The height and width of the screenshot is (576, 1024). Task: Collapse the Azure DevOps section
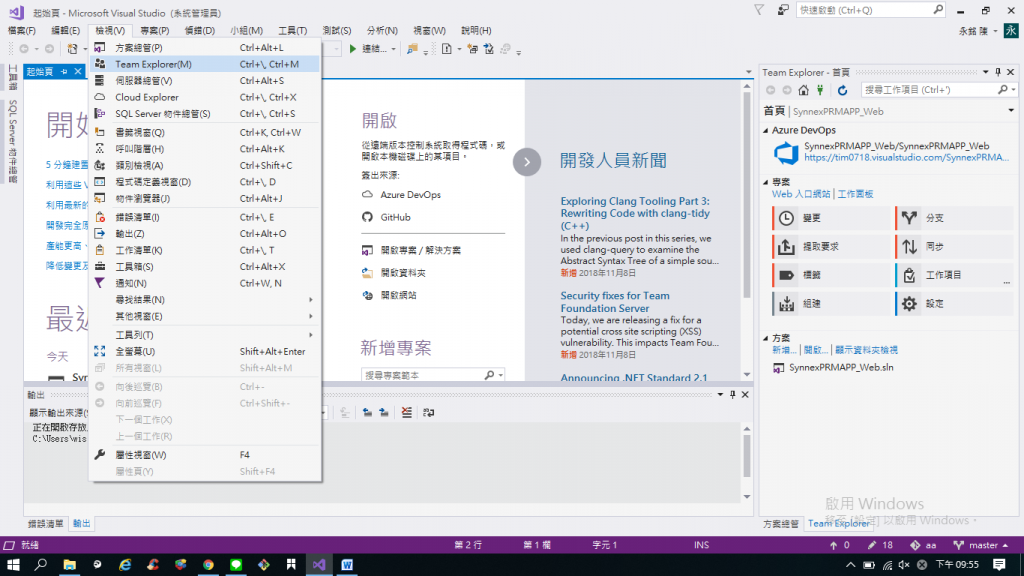tap(766, 131)
